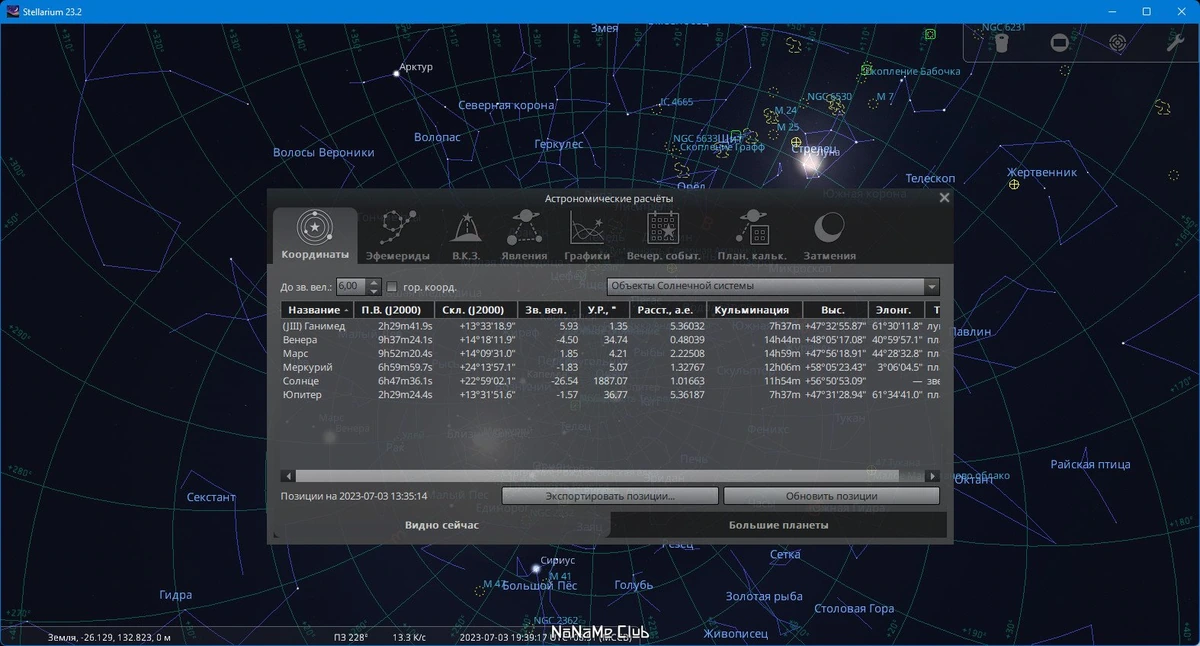Open the Вечер. событ. tab icon

(x=663, y=237)
